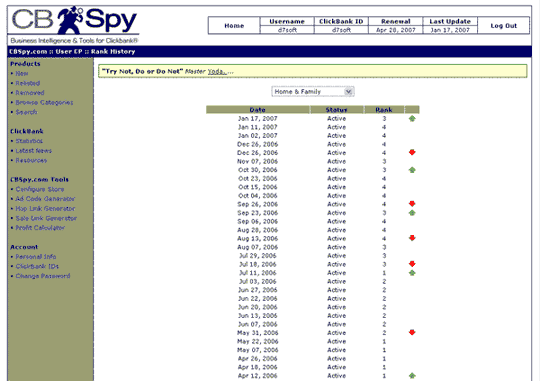The width and height of the screenshot is (540, 381).
Task: Open the Home & Family category dropdown
Action: [313, 92]
